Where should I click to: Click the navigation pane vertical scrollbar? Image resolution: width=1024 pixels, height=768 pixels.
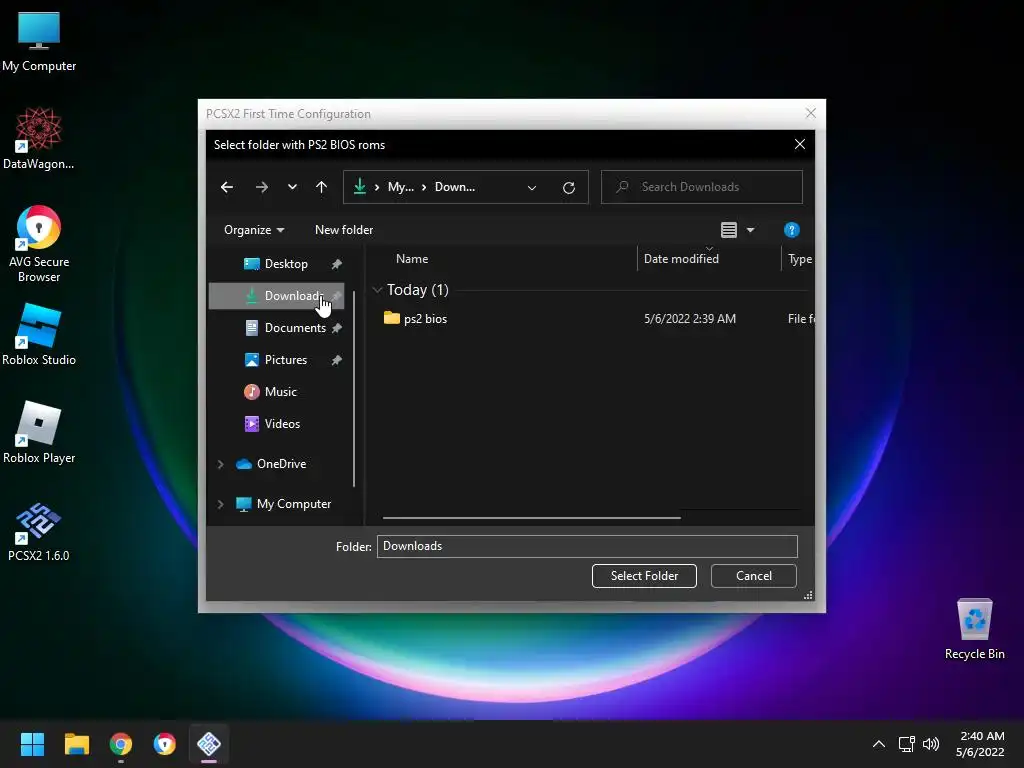click(354, 389)
